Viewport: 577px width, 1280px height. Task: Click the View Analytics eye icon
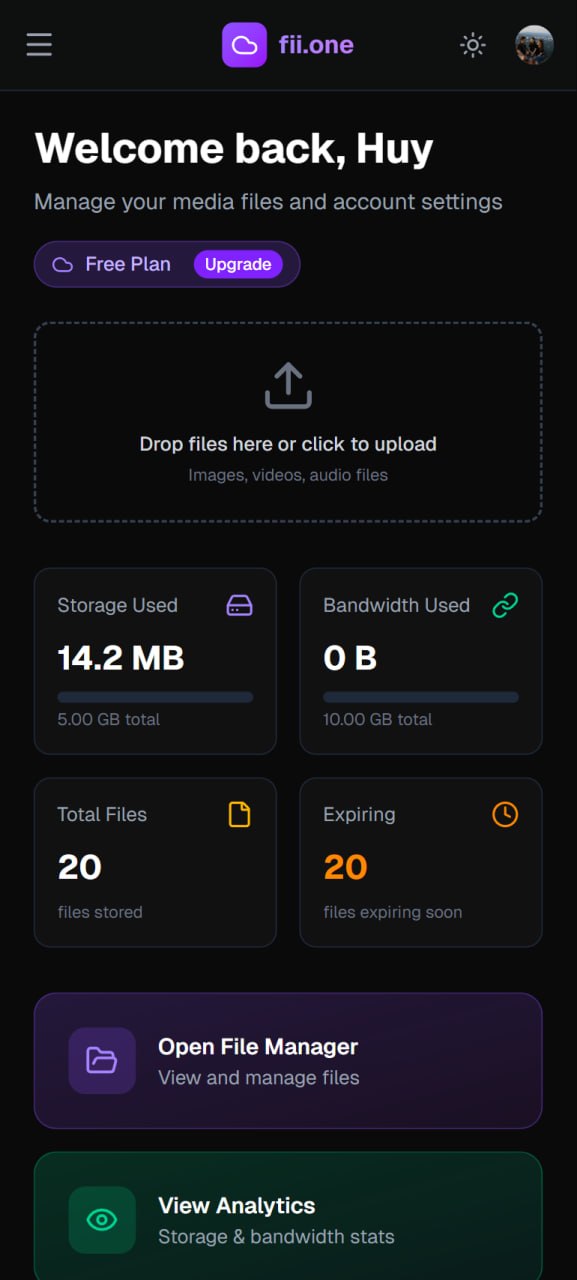pos(102,1220)
